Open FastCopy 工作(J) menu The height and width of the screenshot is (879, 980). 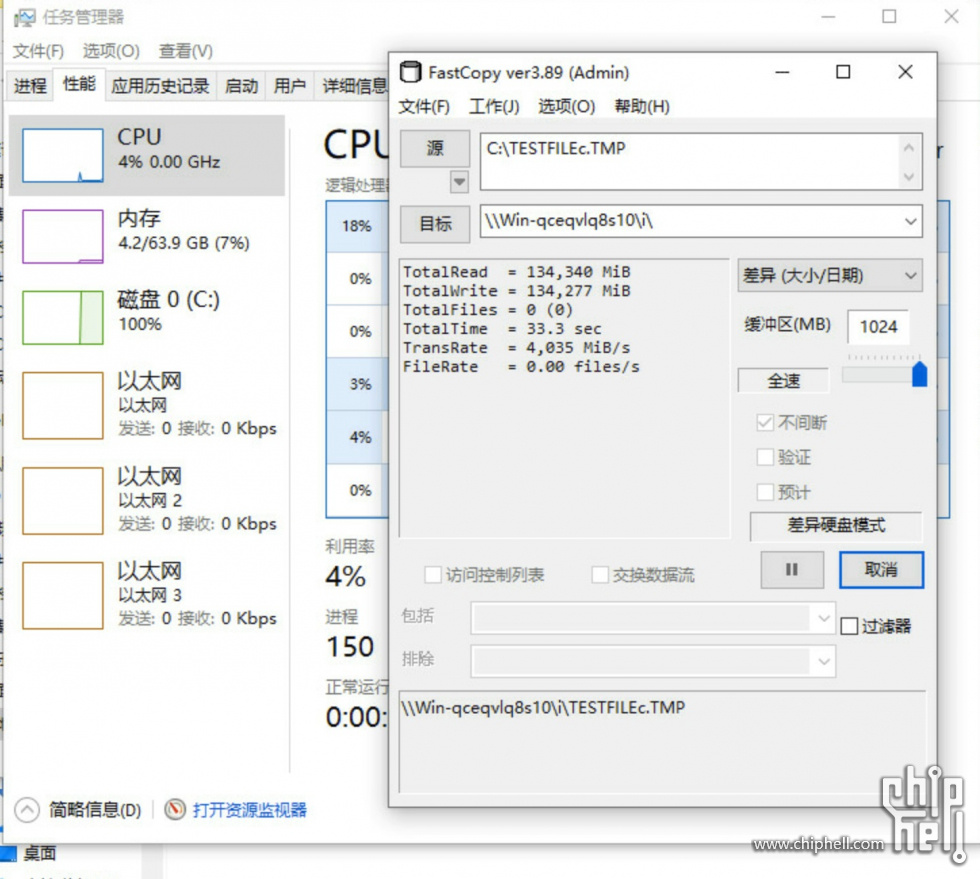click(x=494, y=106)
